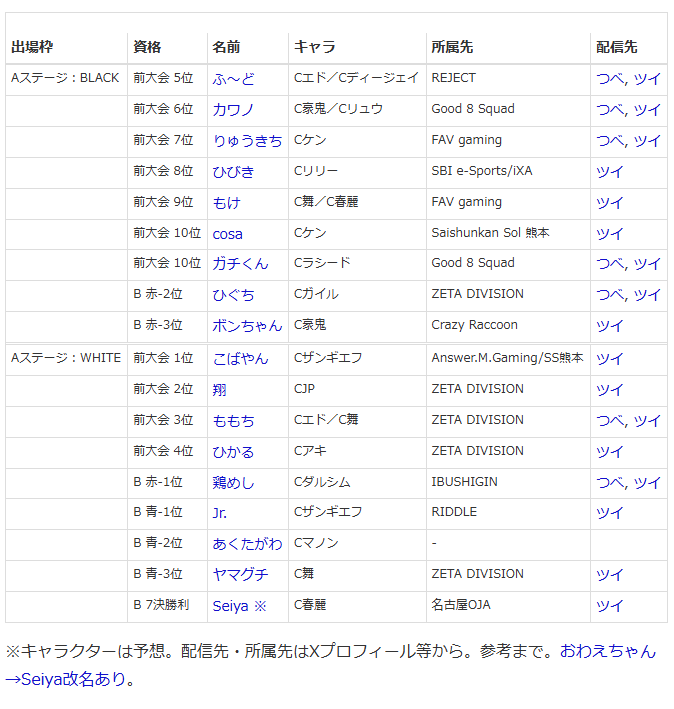Select the B 7決勝利 qualification cell
Viewport: 674px width, 709px height.
pos(167,605)
